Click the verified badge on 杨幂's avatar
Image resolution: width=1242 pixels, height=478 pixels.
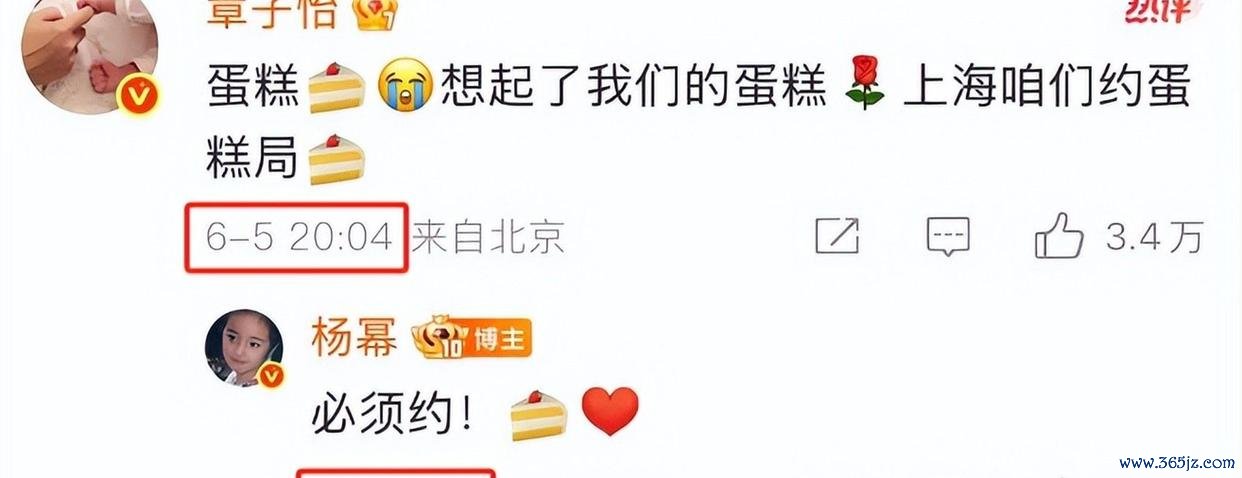coord(272,377)
